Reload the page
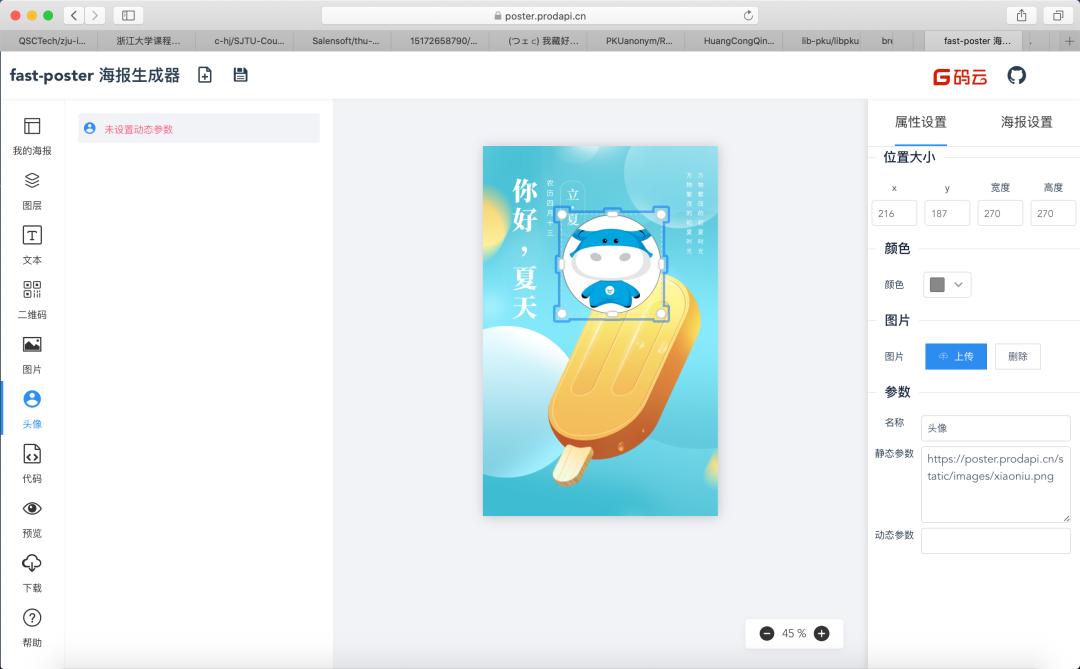Viewport: 1080px width, 669px height. coord(748,15)
